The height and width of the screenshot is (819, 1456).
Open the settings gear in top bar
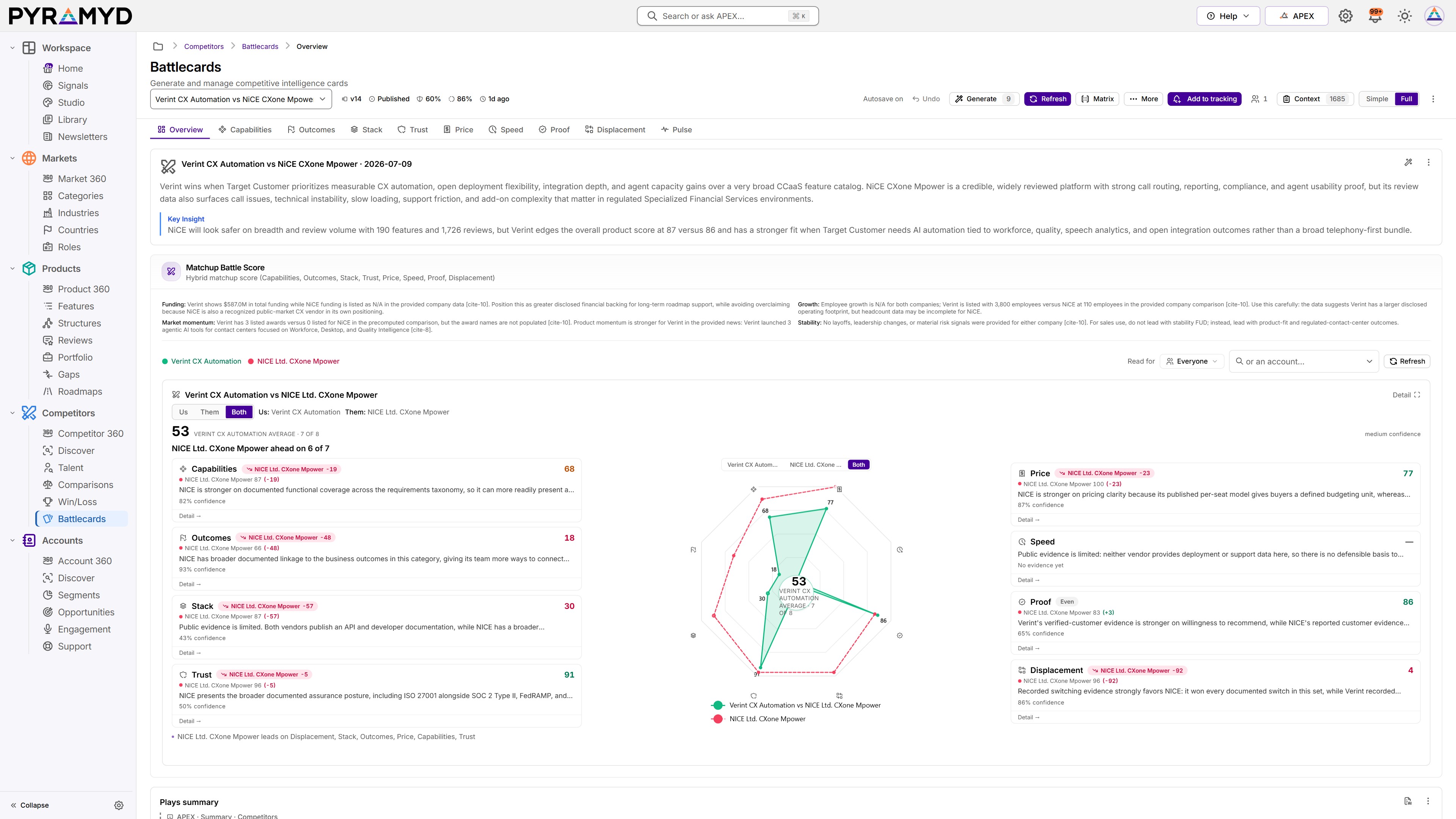coord(1345,16)
